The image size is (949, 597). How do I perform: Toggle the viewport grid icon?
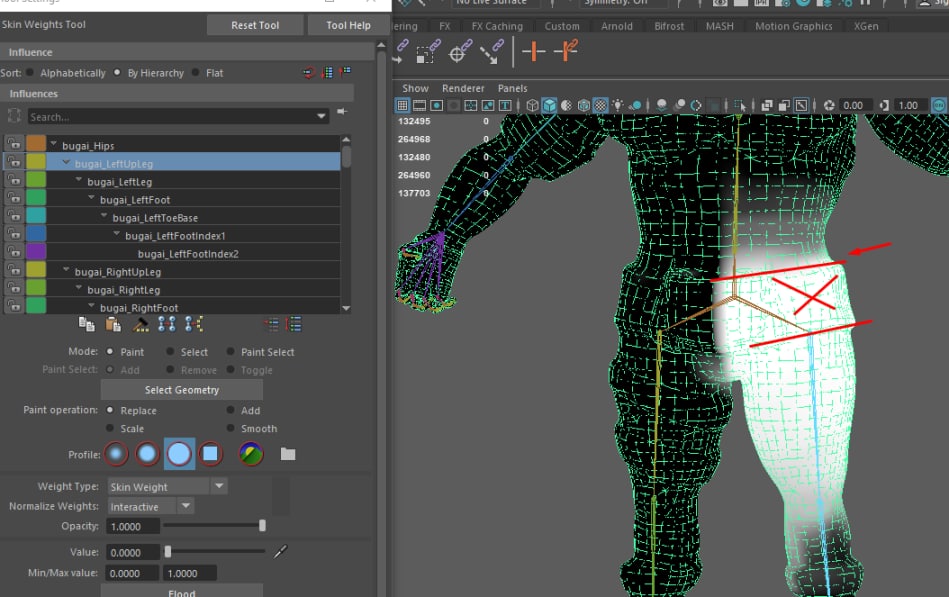[402, 105]
